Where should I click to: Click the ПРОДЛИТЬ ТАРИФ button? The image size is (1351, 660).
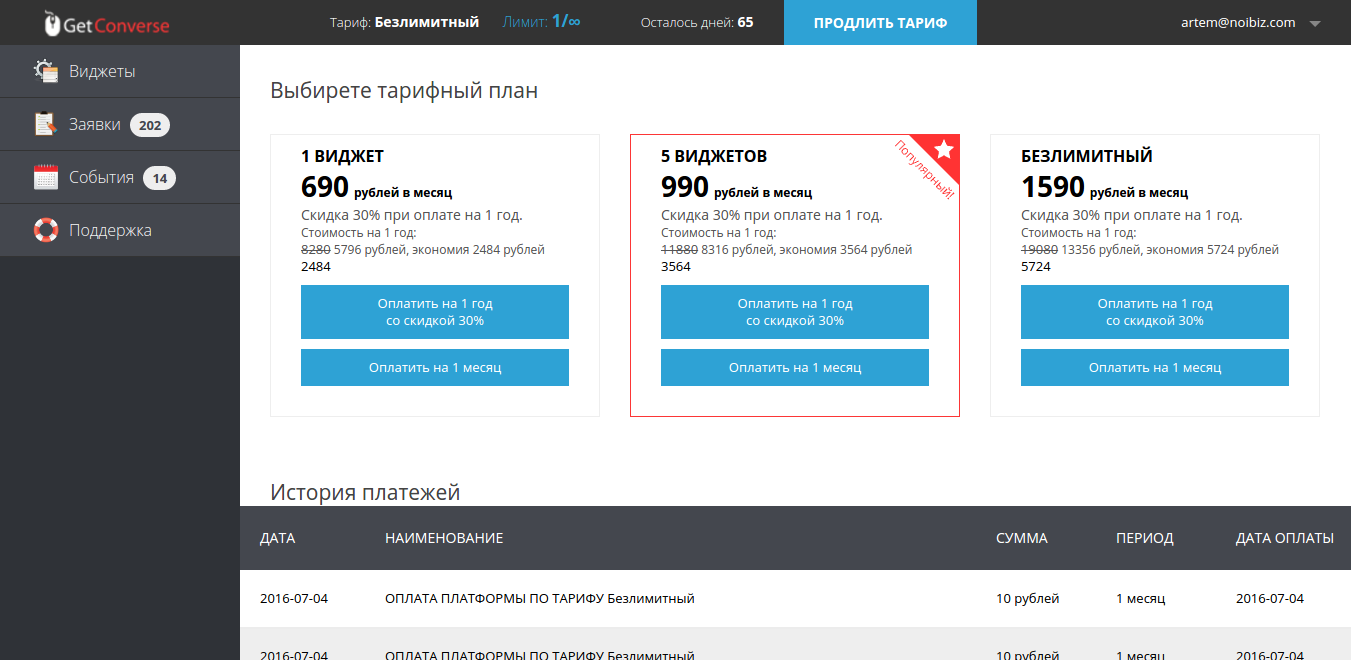[880, 22]
